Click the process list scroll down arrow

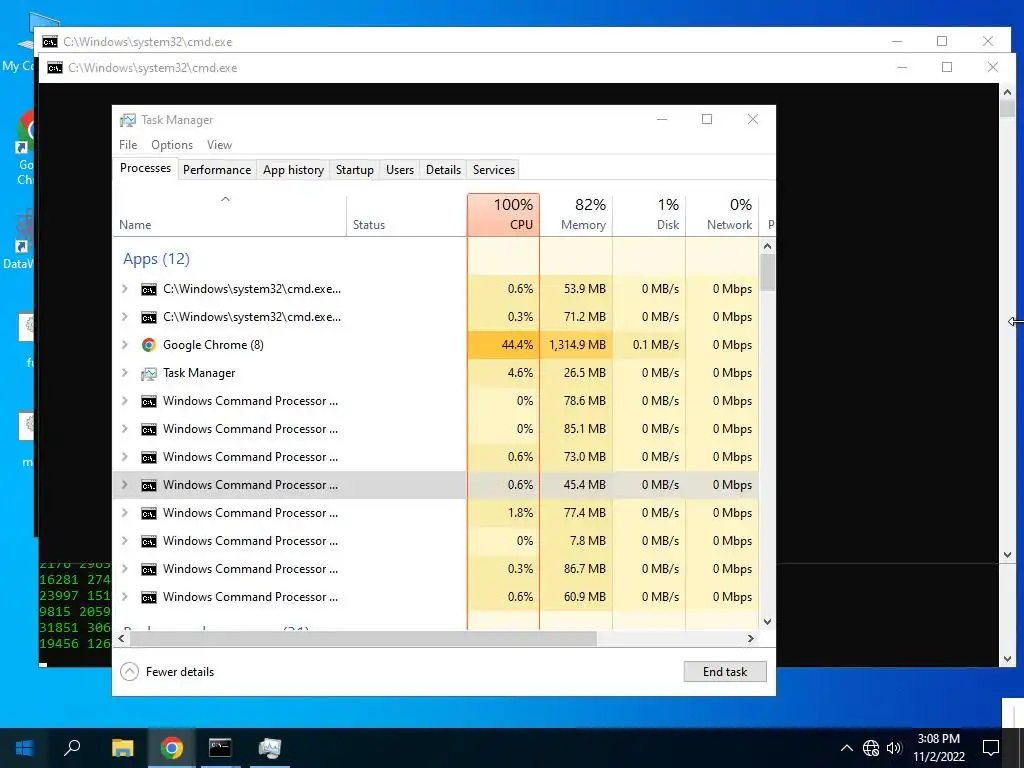click(767, 622)
